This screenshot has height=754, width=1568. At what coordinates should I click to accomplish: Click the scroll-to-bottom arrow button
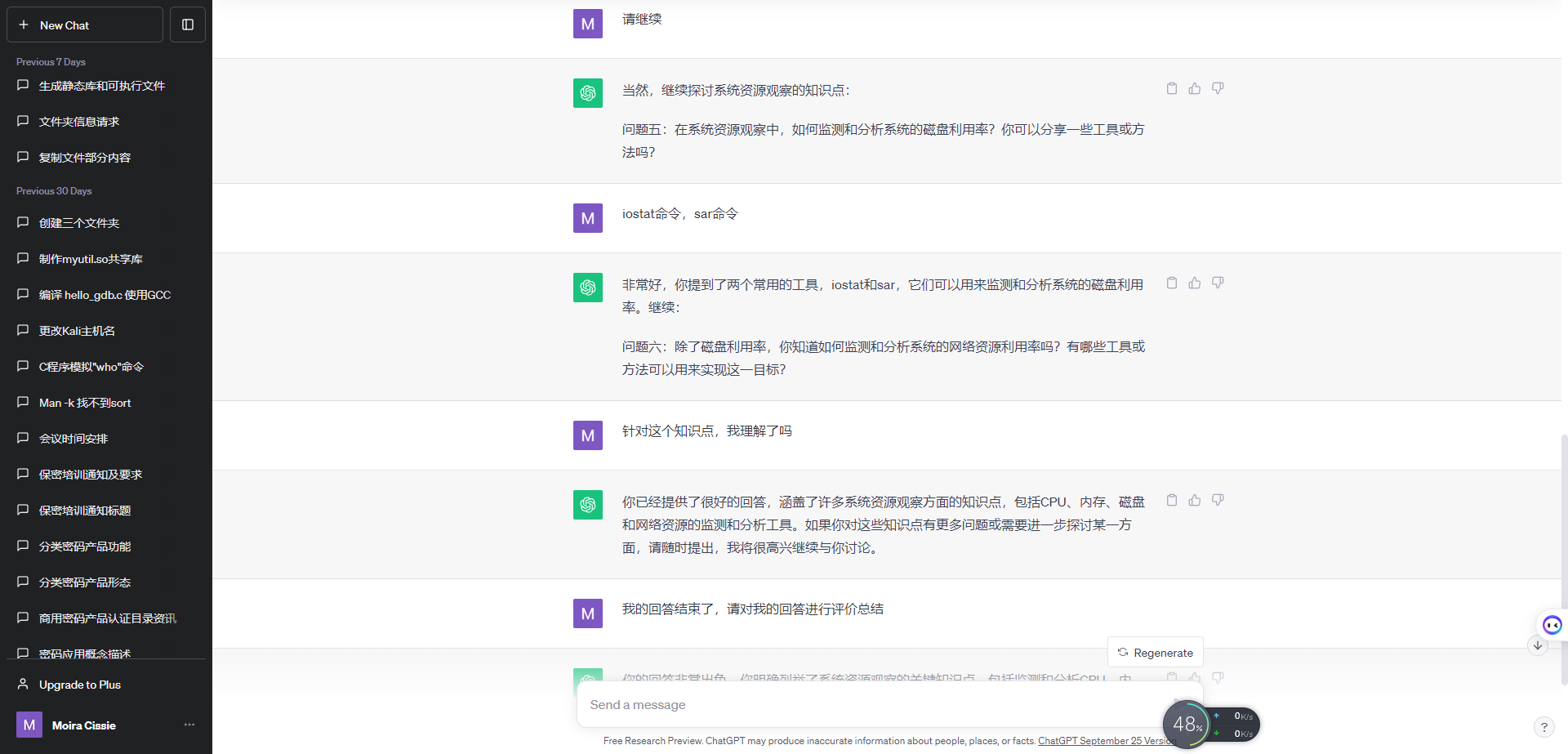click(1538, 645)
